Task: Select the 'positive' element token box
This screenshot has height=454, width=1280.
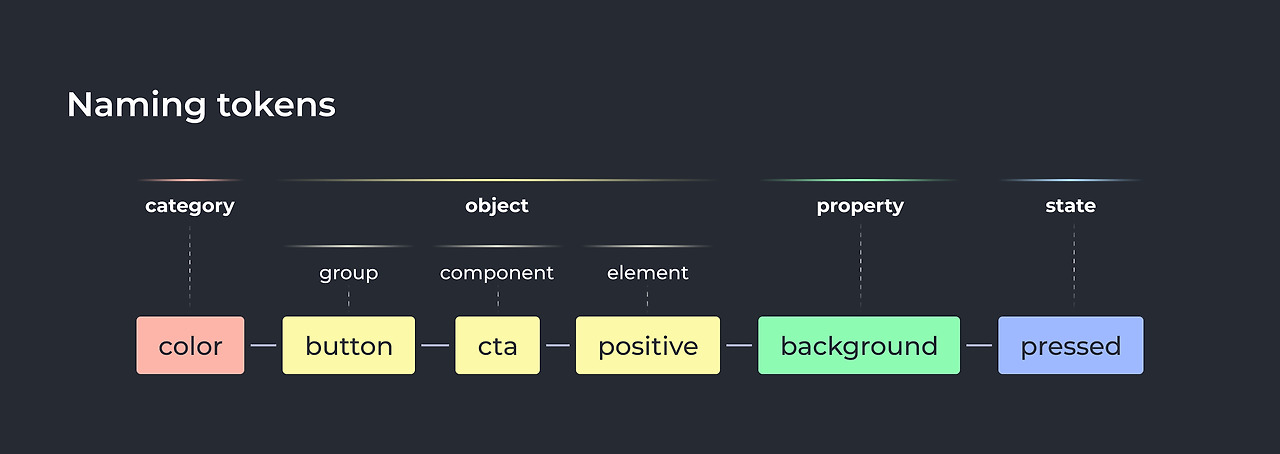Action: pos(647,345)
